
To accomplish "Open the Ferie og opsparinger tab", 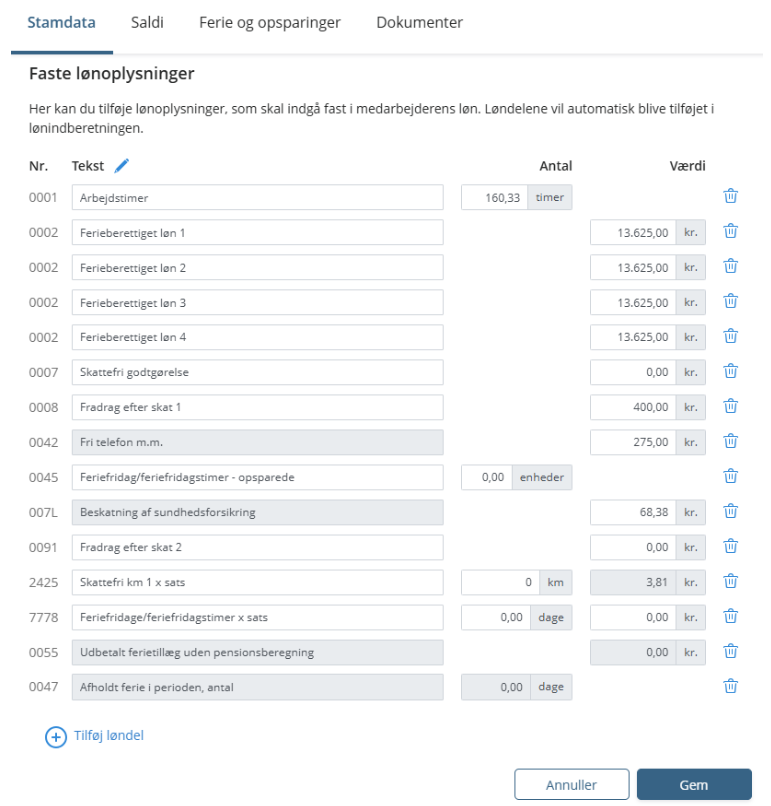I will point(270,22).
